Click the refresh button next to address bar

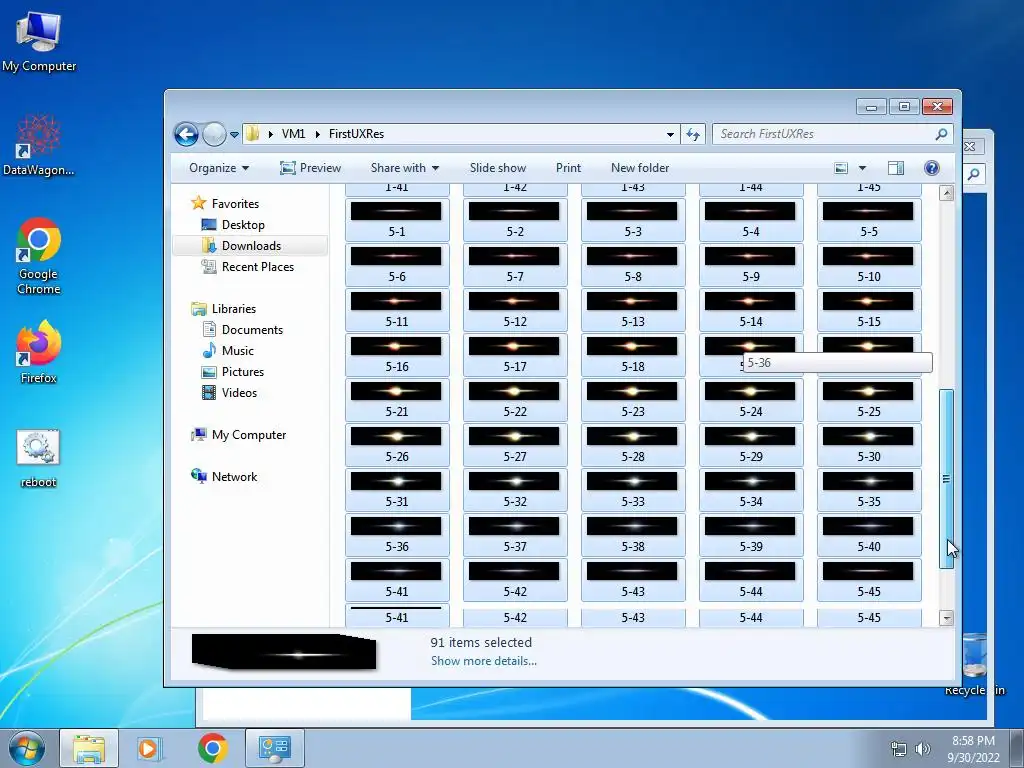[693, 135]
